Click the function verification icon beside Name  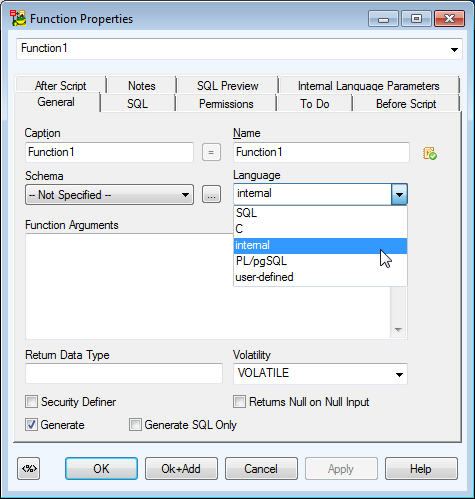pos(430,153)
